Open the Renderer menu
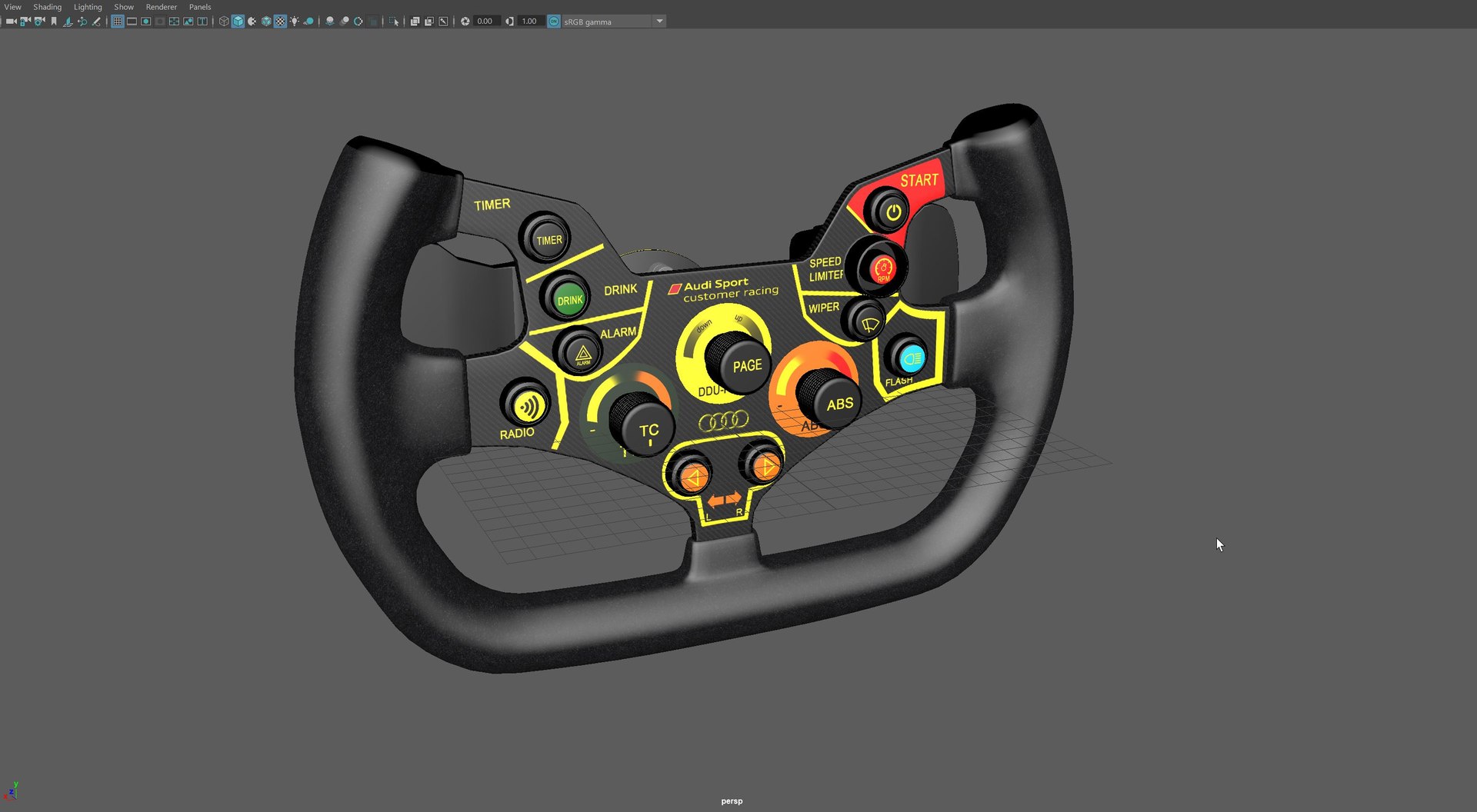1477x812 pixels. pos(162,7)
